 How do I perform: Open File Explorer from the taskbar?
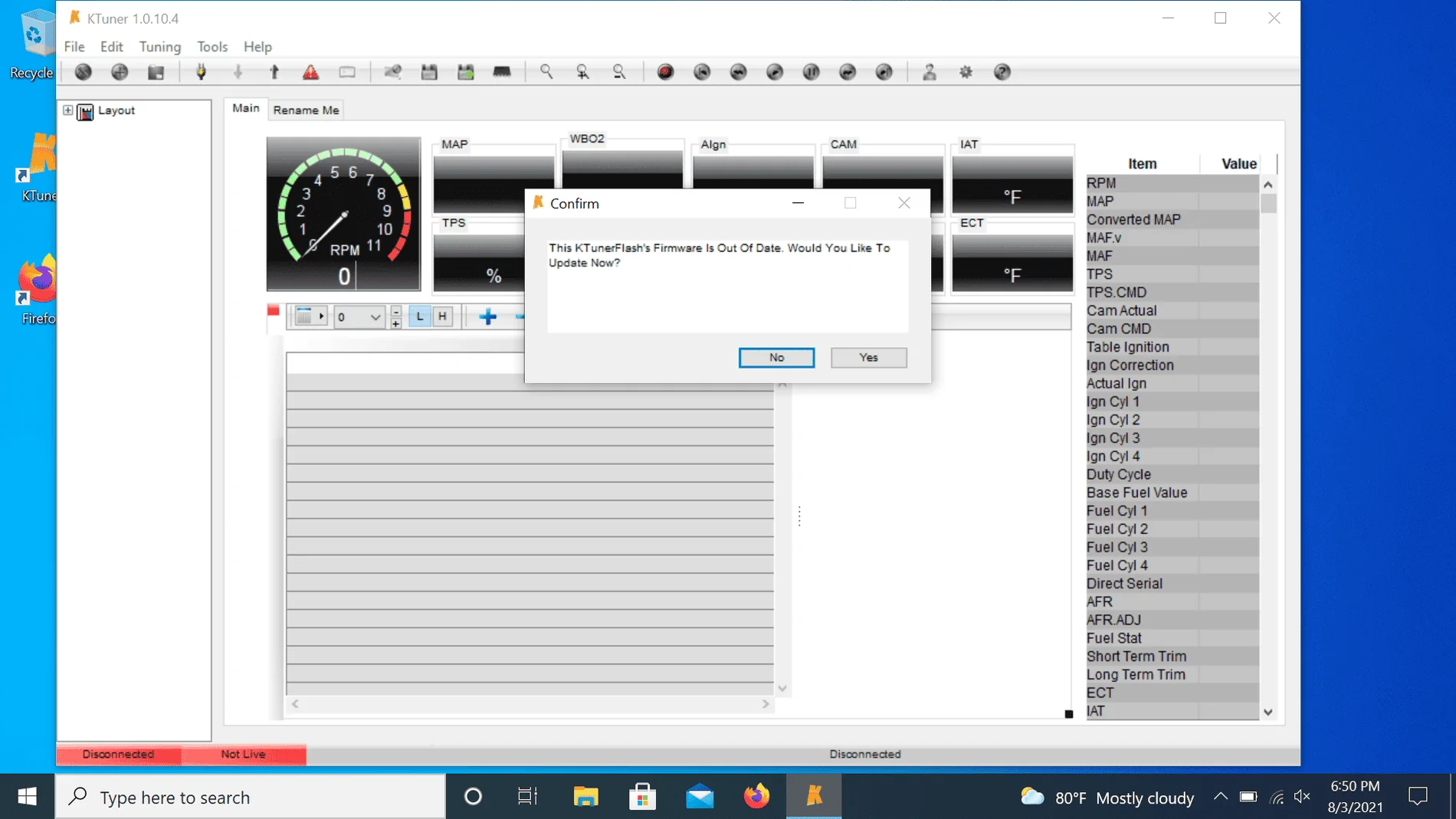[585, 797]
